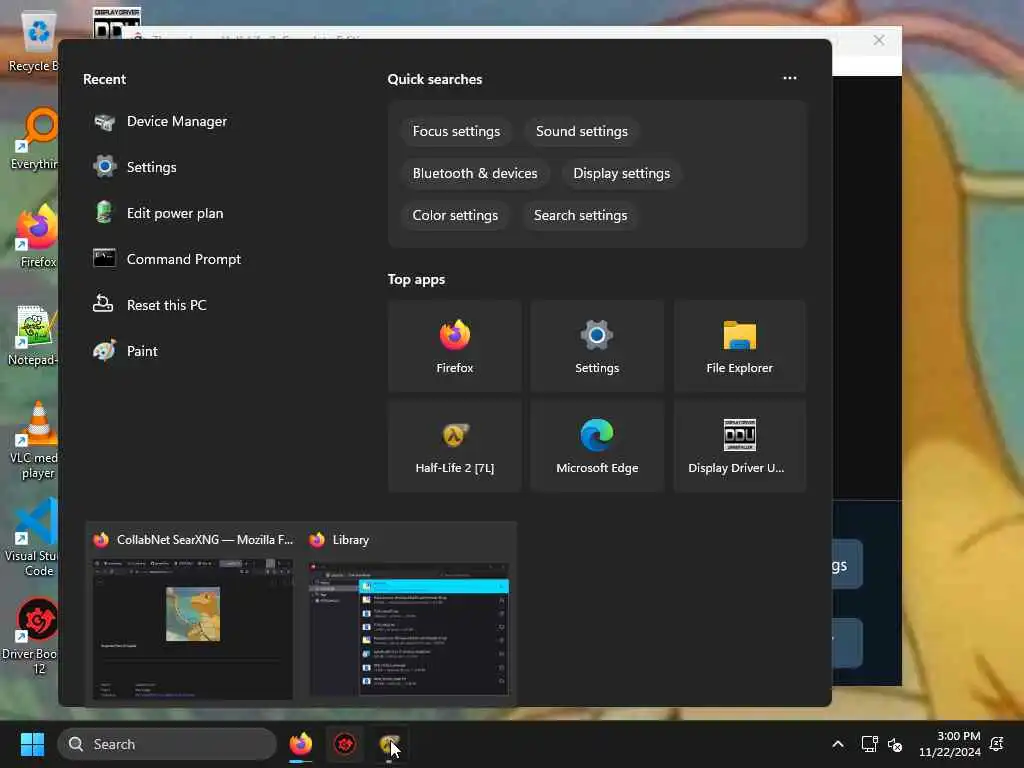Open File Explorer from Top apps
This screenshot has height=768, width=1024.
[739, 346]
